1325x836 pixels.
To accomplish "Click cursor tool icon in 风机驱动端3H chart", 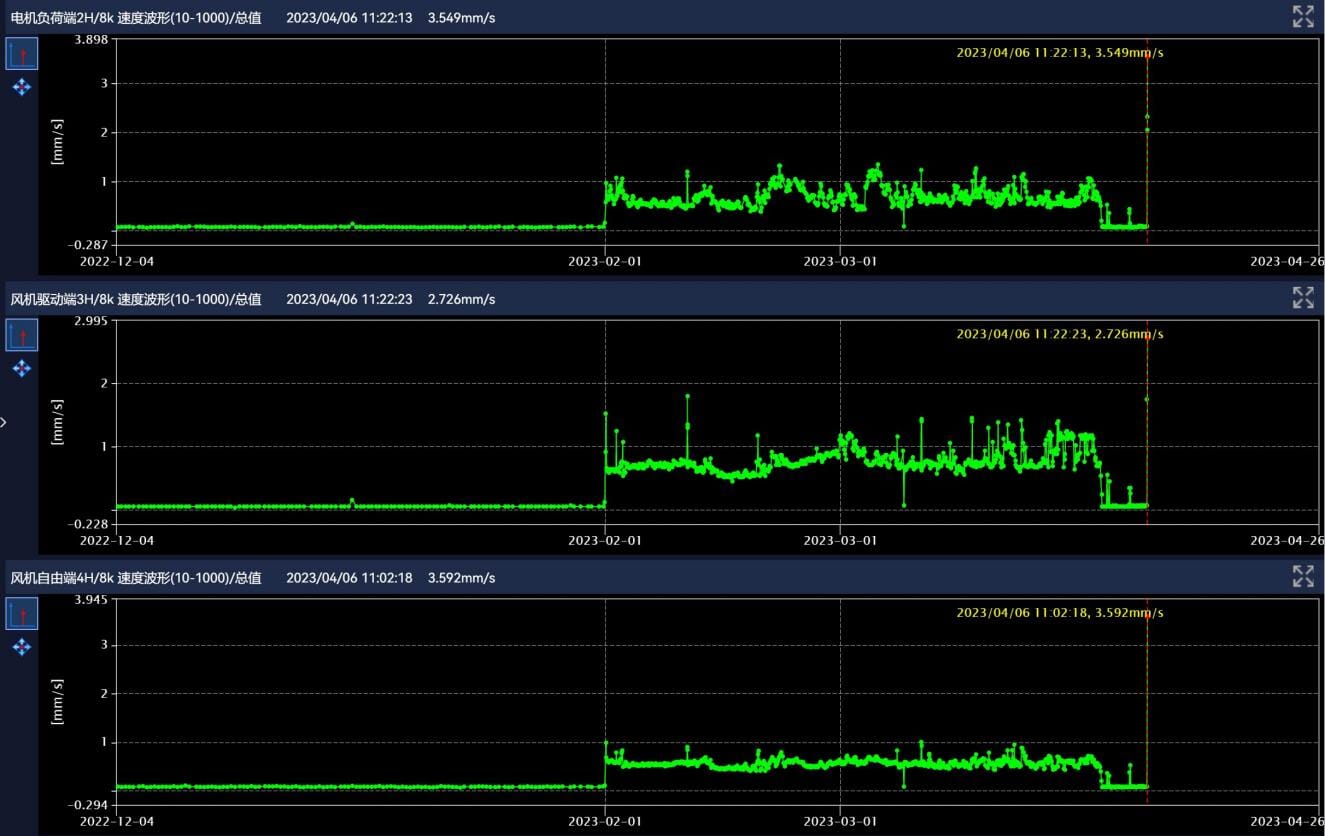I will point(22,335).
